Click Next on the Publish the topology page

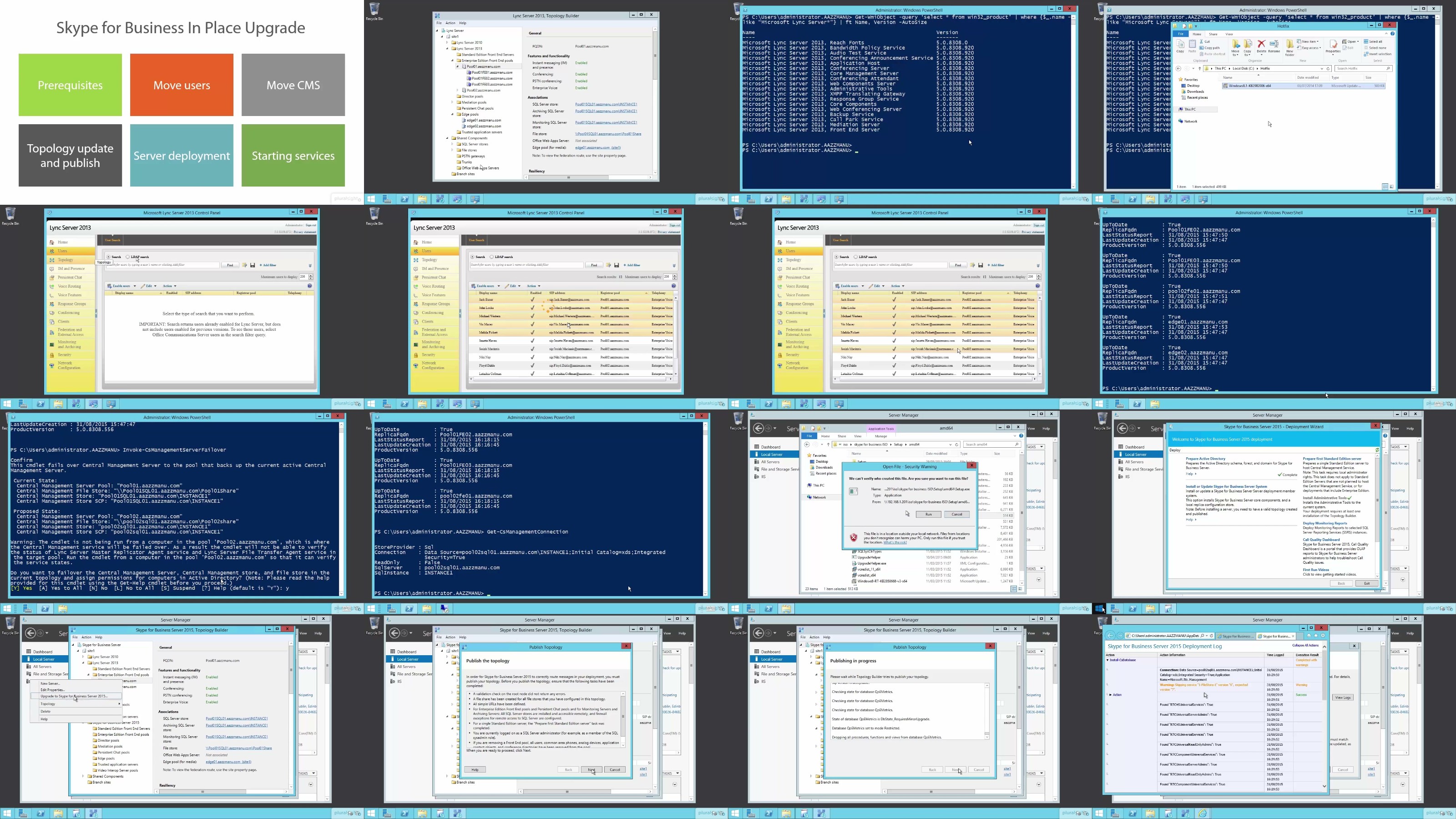click(591, 769)
